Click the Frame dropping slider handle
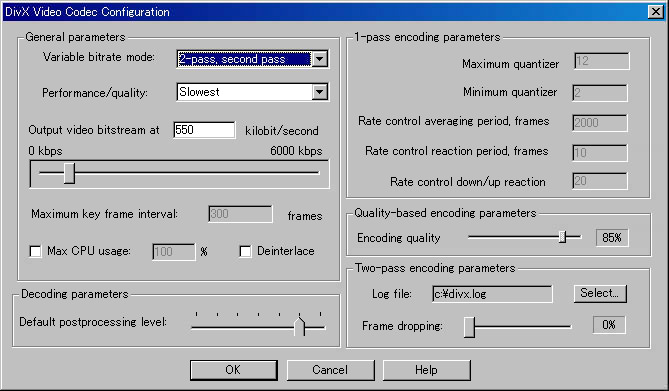Viewport: 669px width, 391px height. (469, 327)
